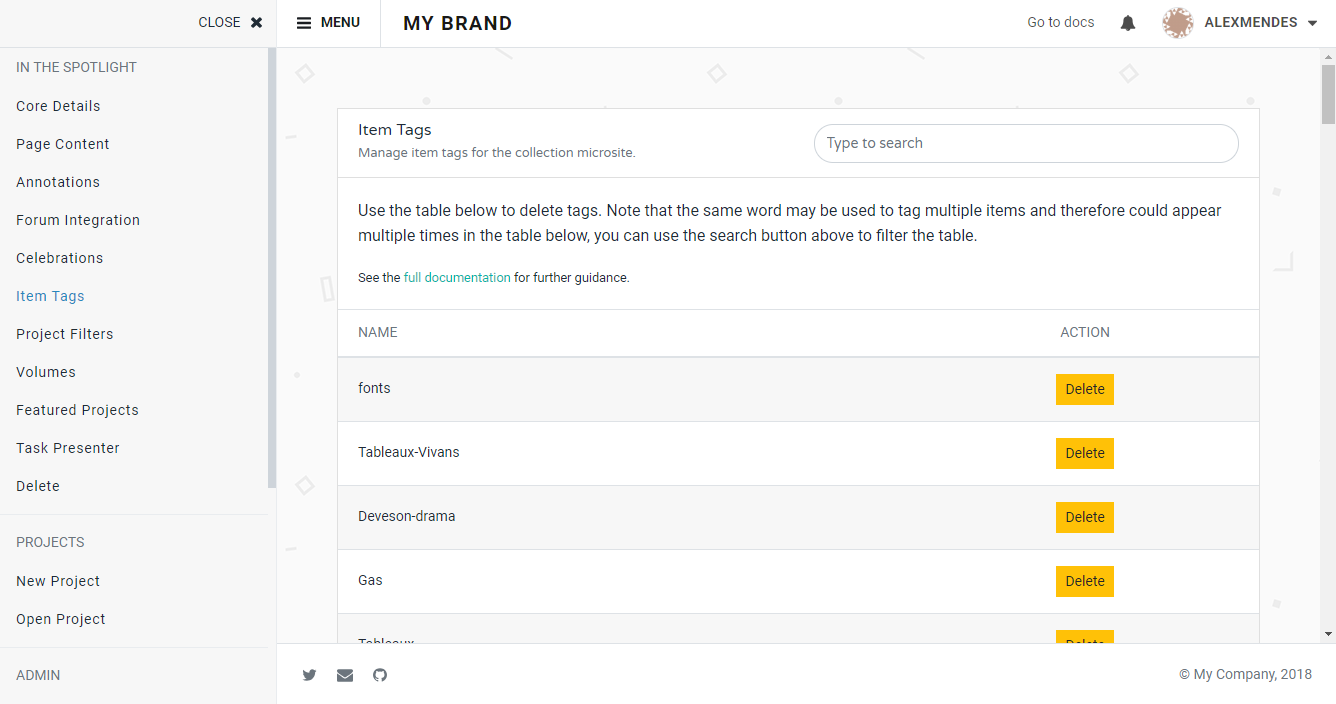The width and height of the screenshot is (1336, 704).
Task: Click the CLOSE X icon on sidebar
Action: [256, 21]
